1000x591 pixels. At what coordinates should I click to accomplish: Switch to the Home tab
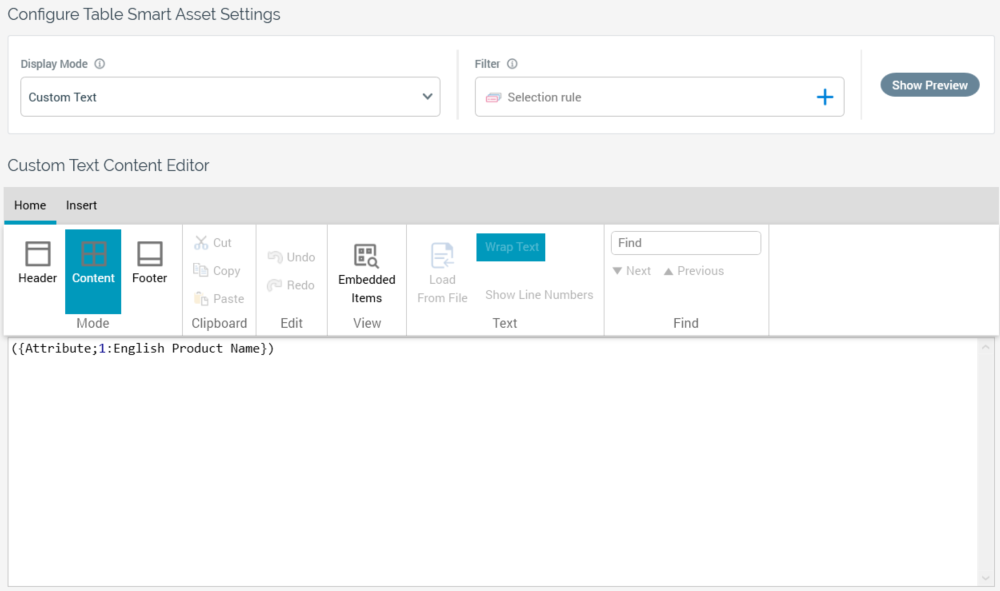tap(30, 205)
